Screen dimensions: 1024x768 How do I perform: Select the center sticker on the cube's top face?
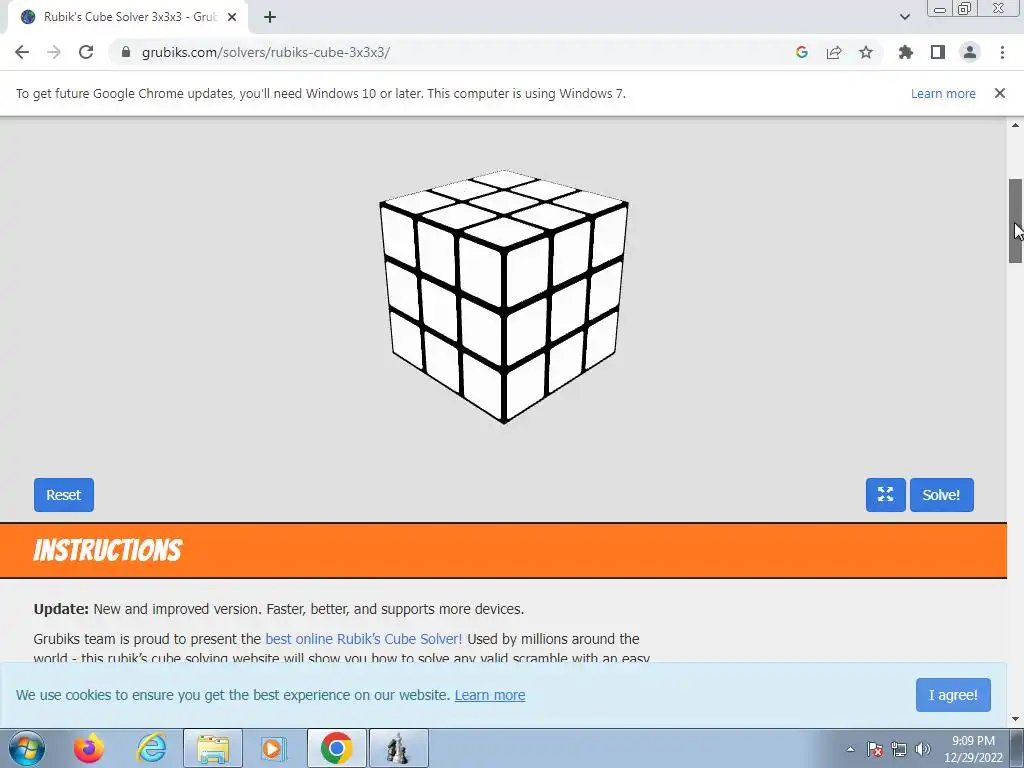point(504,202)
